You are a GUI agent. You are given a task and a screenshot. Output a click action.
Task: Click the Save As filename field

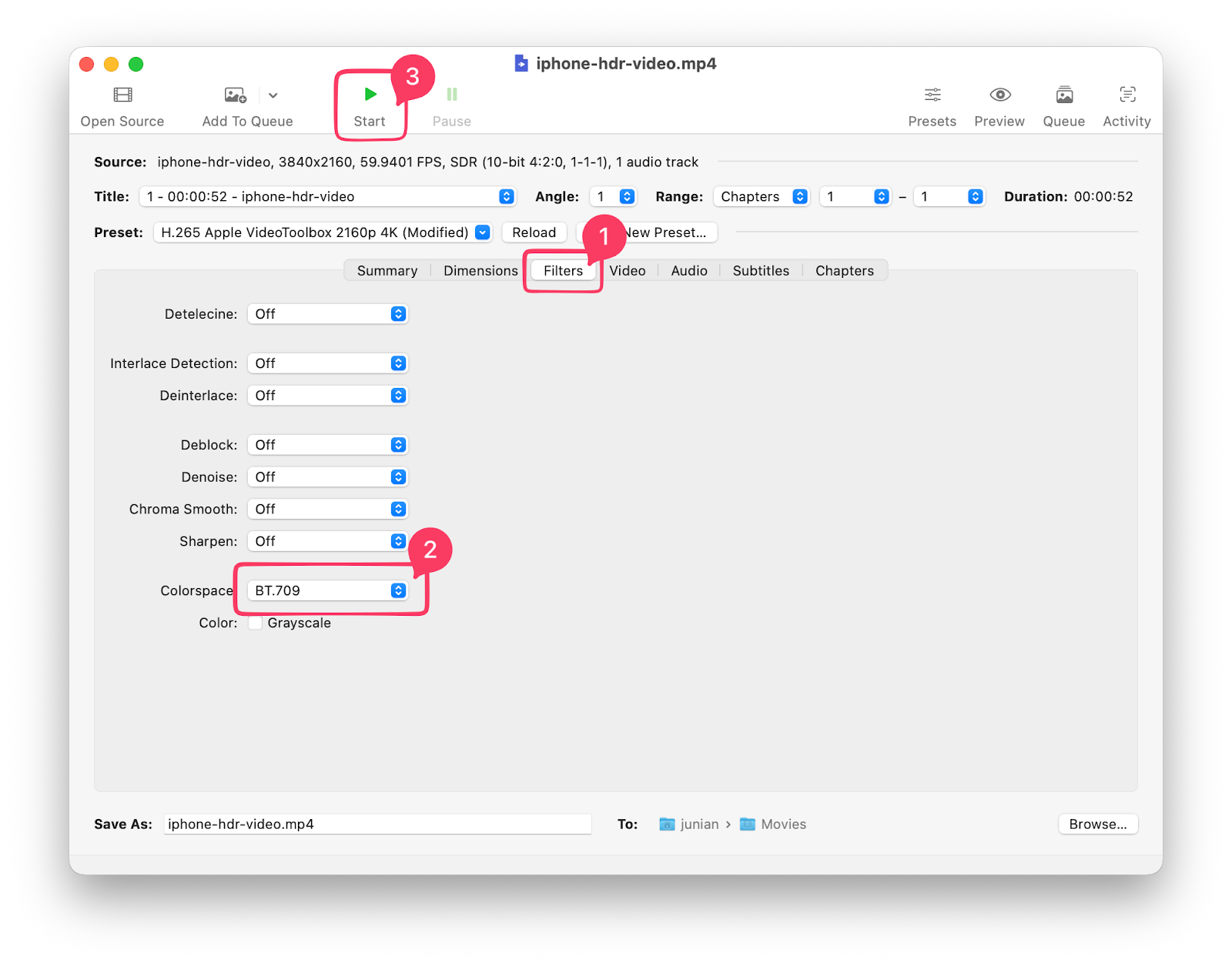coord(377,824)
